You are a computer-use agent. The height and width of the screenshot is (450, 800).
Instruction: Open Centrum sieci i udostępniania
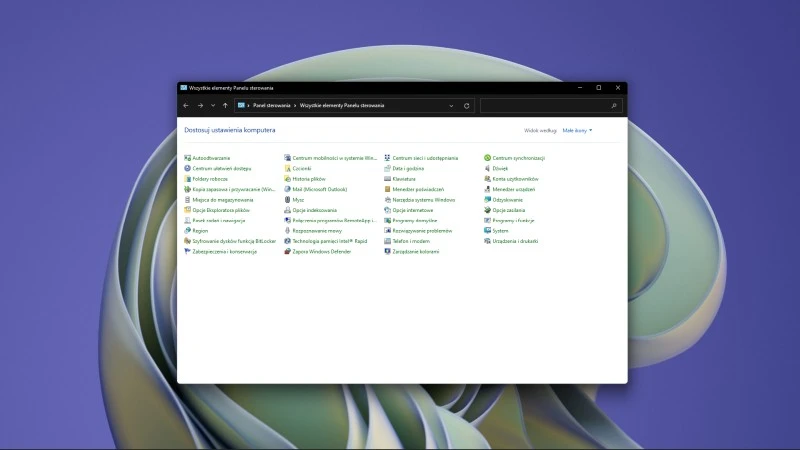point(421,158)
